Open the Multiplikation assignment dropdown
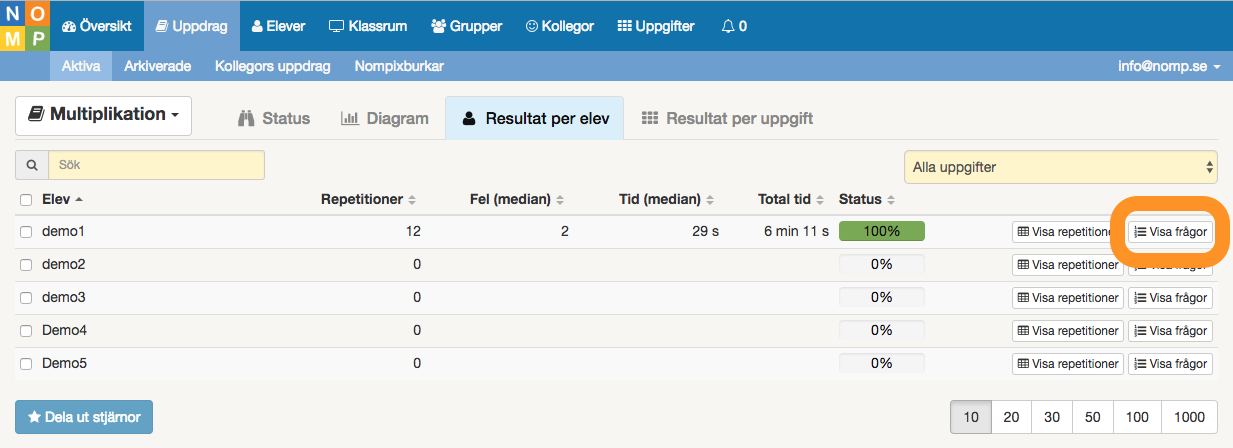1233x448 pixels. tap(103, 115)
